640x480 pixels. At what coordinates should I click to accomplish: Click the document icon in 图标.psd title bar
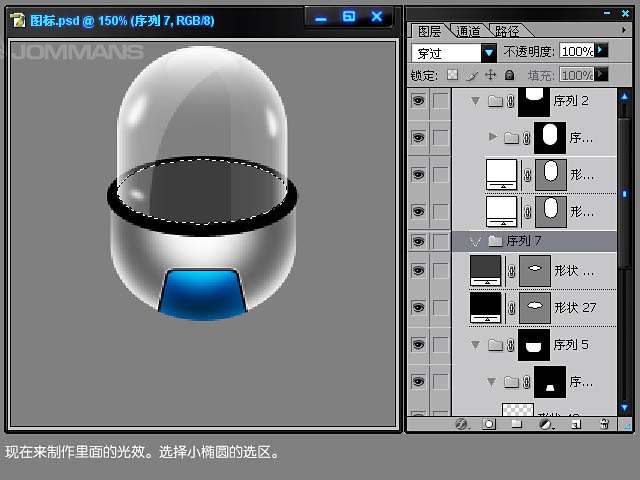18,20
